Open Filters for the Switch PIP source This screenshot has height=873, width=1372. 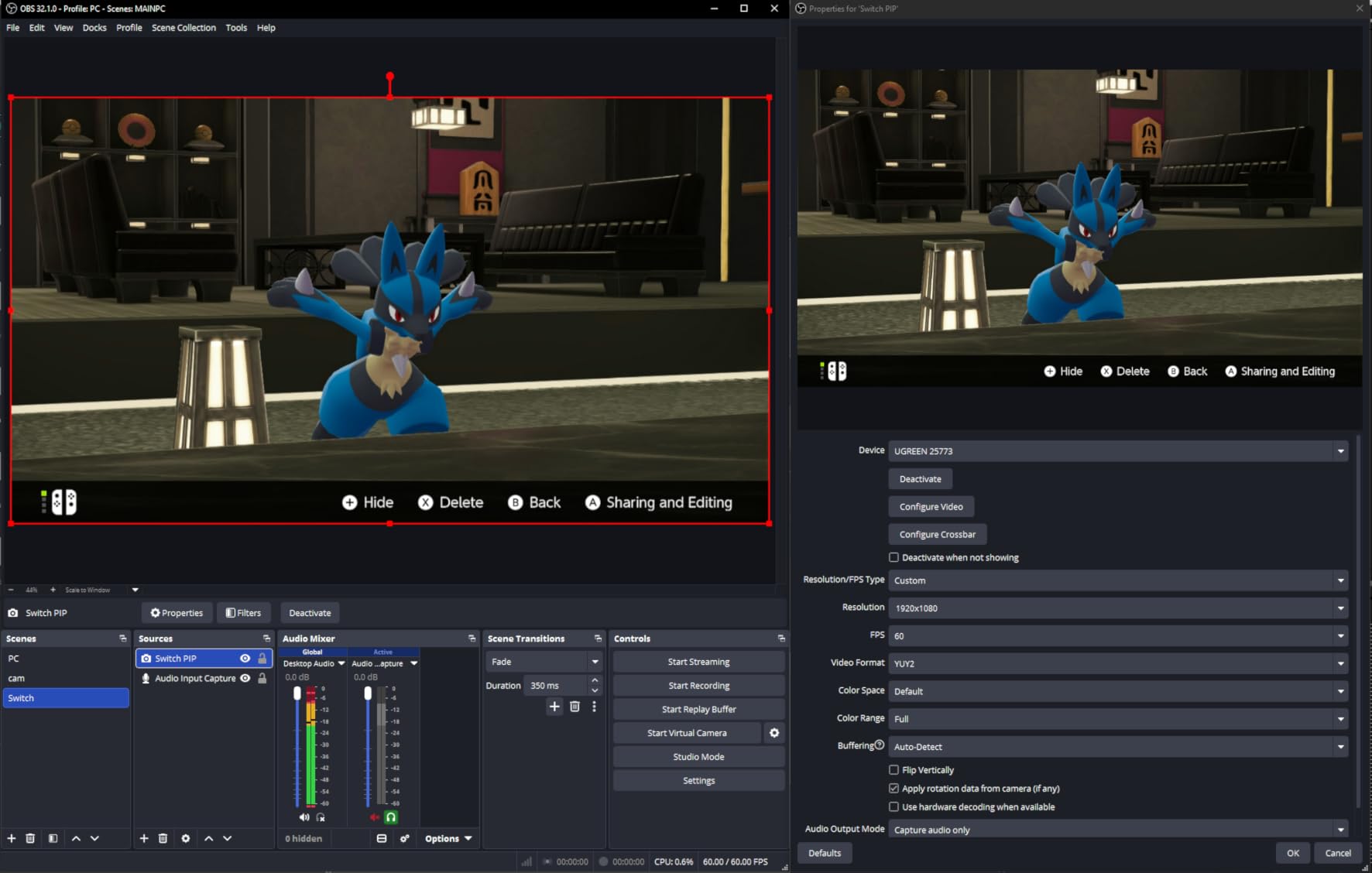click(x=244, y=613)
